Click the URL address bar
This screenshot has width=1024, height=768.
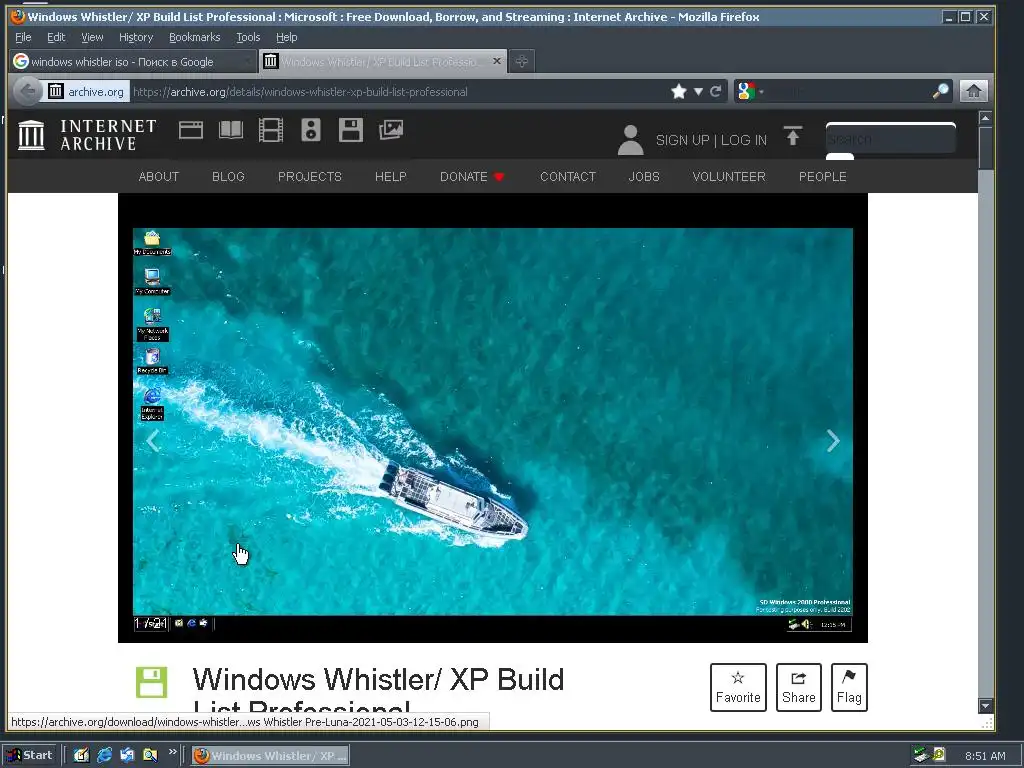pos(398,91)
